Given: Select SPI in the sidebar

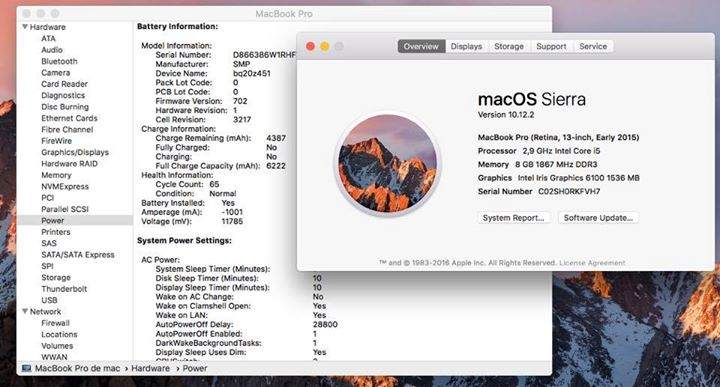Looking at the screenshot, I should click(x=47, y=266).
